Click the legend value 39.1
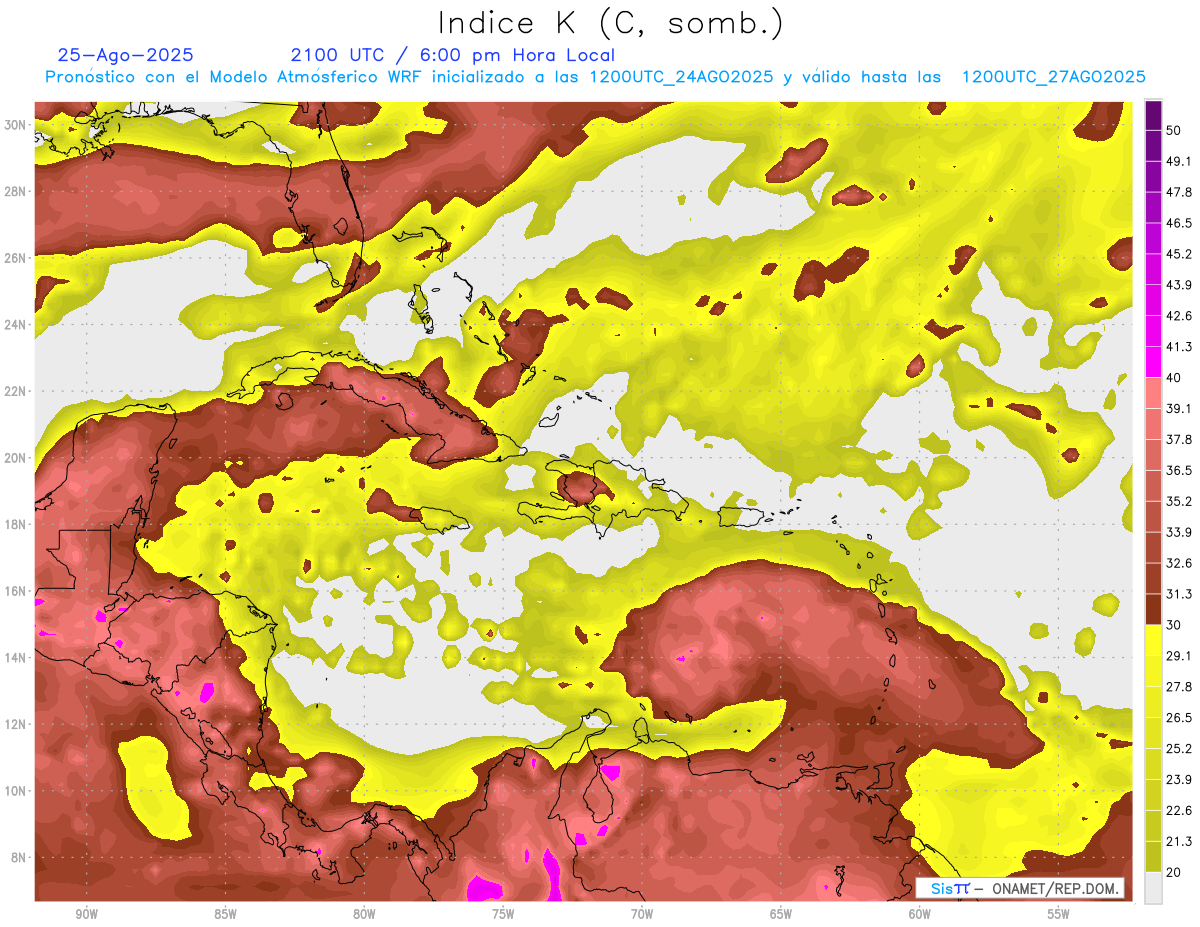Viewport: 1200px width, 927px height. point(1179,408)
